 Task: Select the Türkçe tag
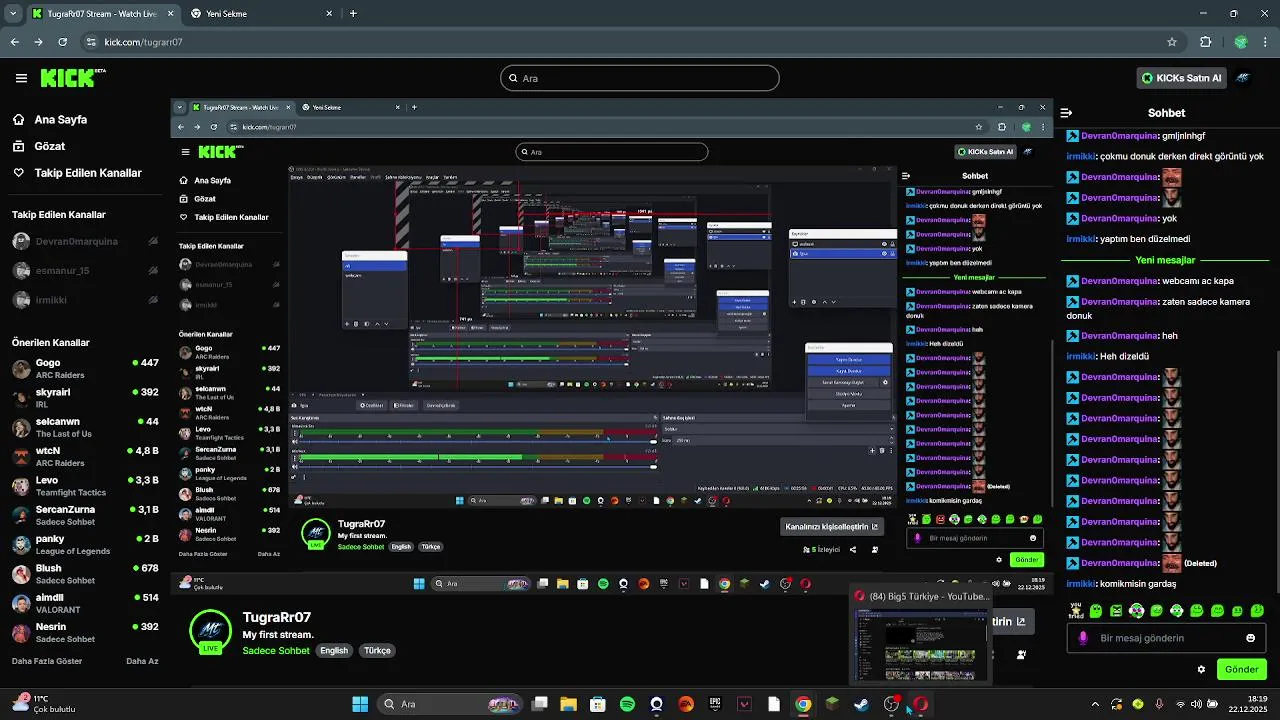click(x=377, y=650)
